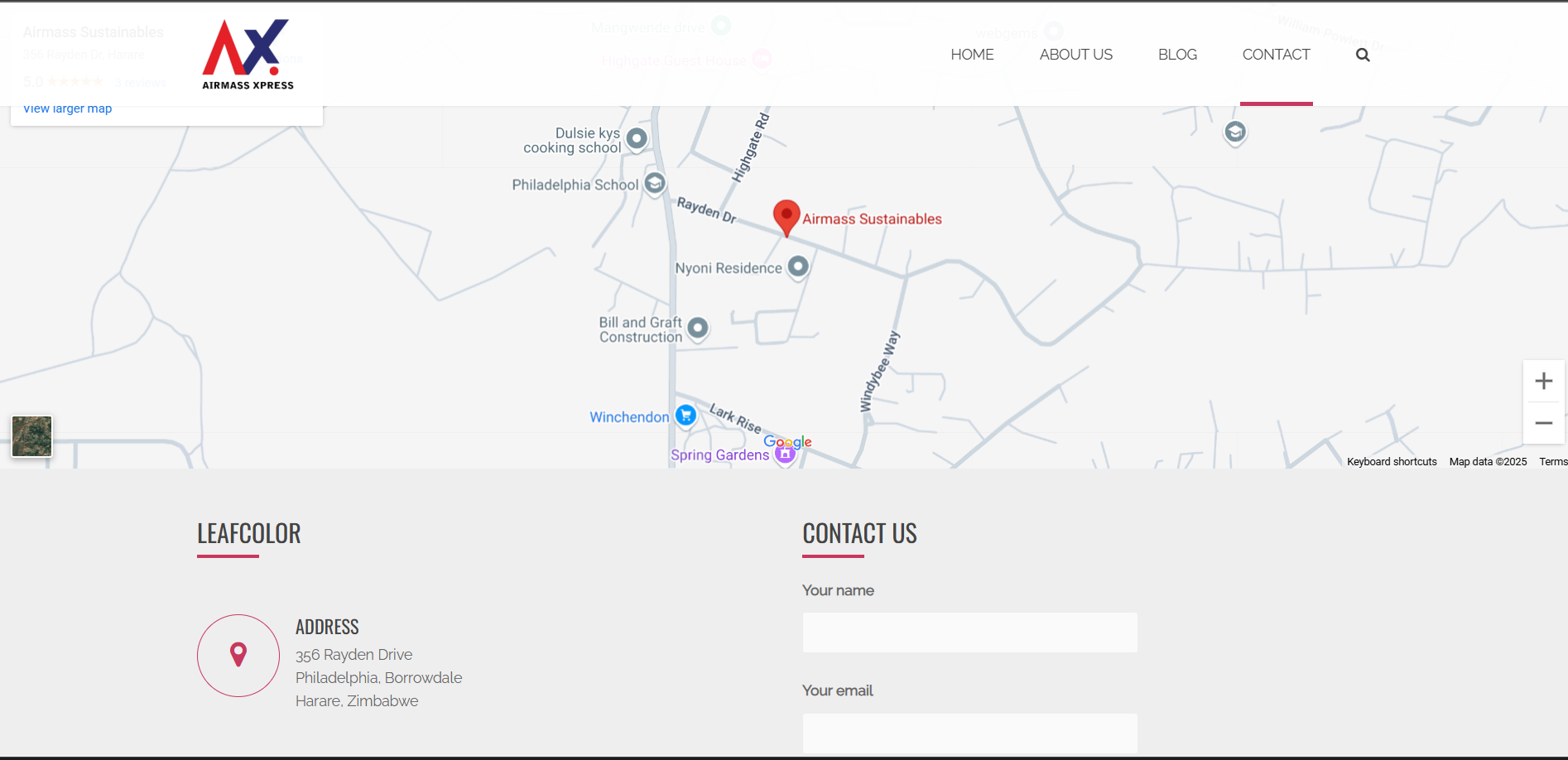Screen dimensions: 1568x760
Task: Click the Airmass Xpress logo
Action: 248,55
